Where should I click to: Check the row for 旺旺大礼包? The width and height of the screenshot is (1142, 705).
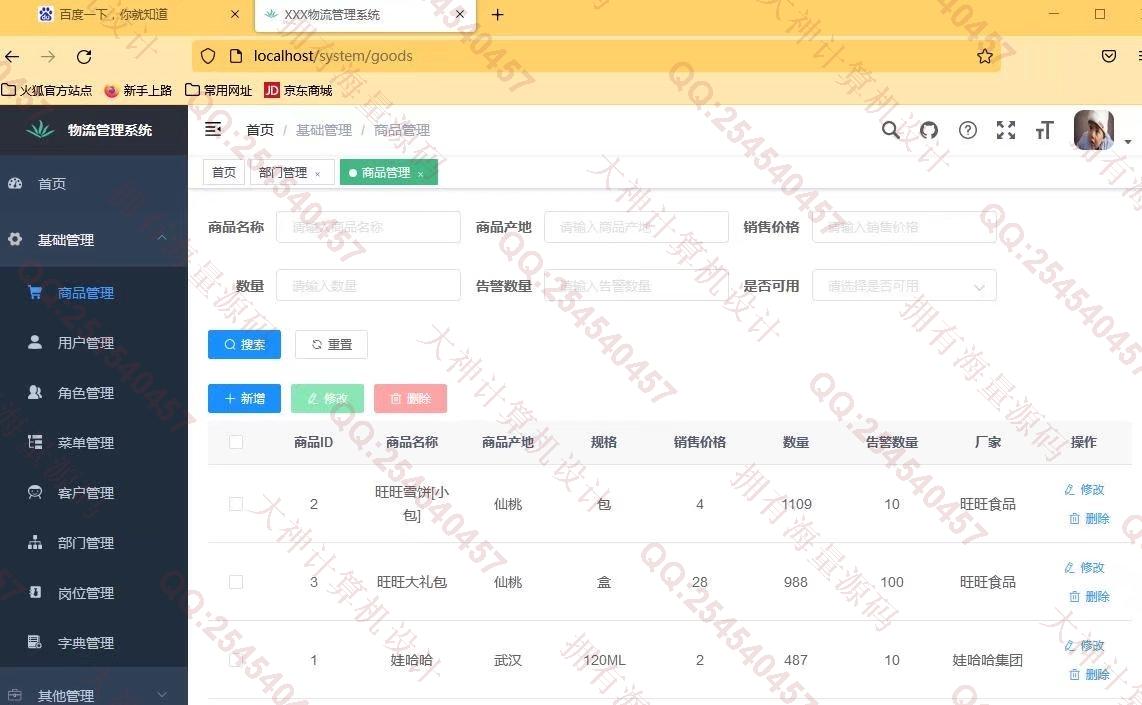coord(236,582)
